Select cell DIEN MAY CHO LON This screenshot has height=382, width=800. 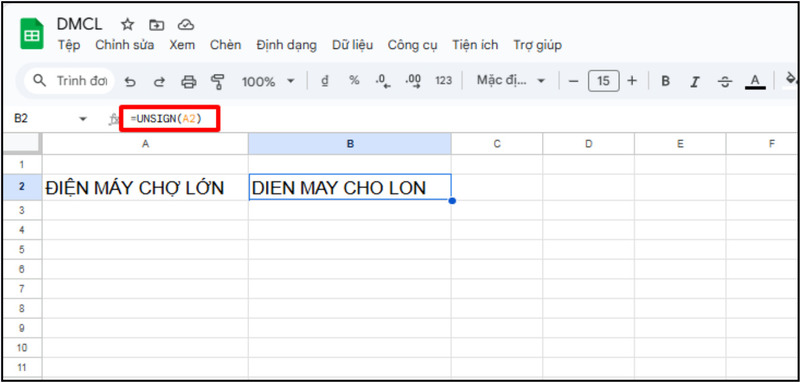pos(349,188)
